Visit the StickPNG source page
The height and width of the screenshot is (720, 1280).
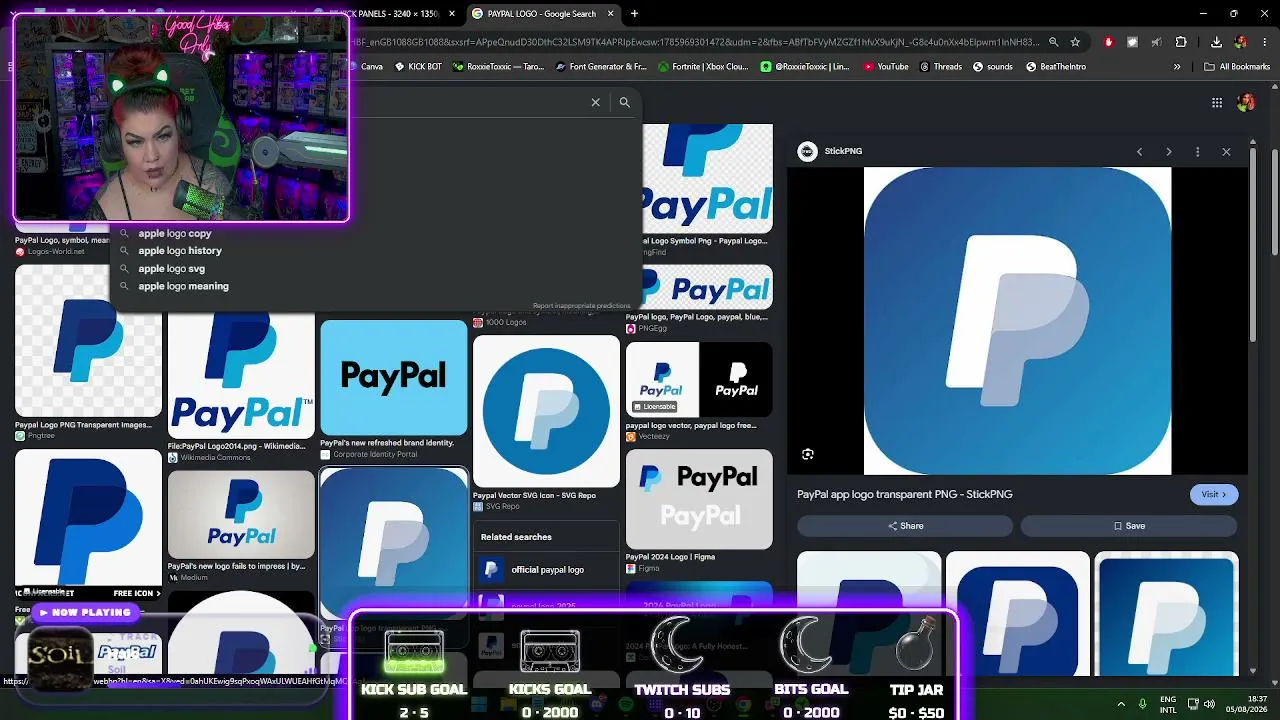pyautogui.click(x=1214, y=494)
